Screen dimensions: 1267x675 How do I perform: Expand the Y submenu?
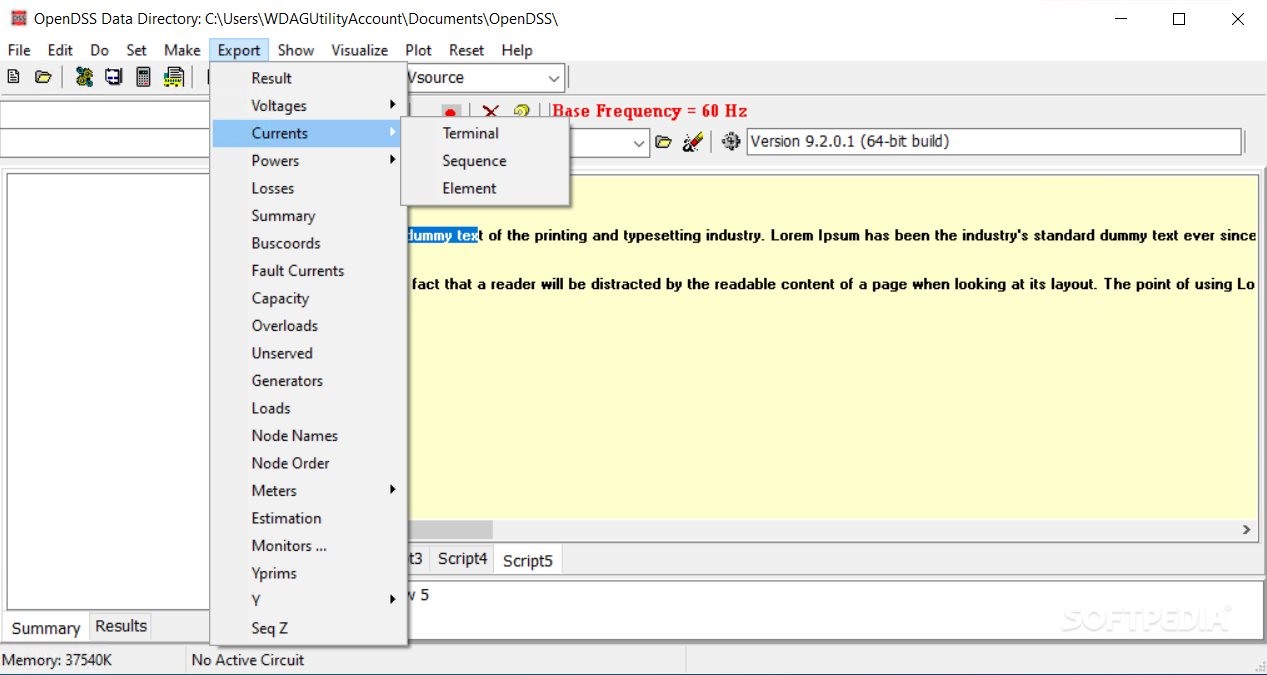coord(309,600)
